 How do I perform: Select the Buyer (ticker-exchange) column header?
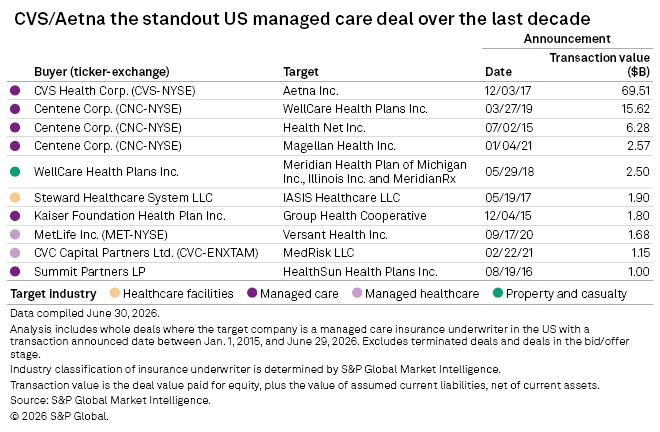[102, 72]
